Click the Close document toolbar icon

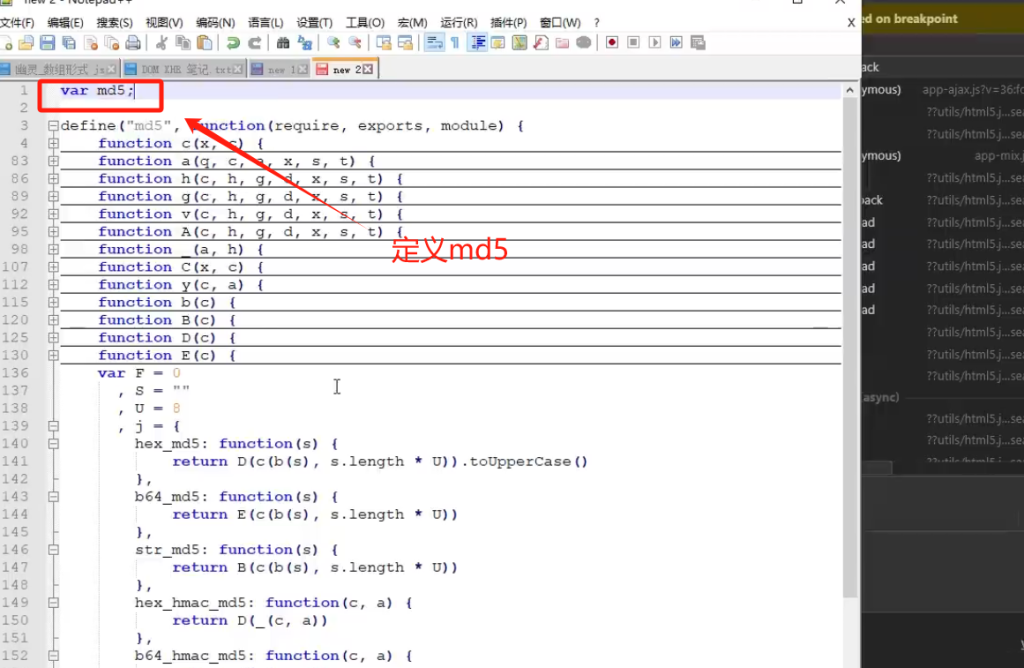coord(90,43)
